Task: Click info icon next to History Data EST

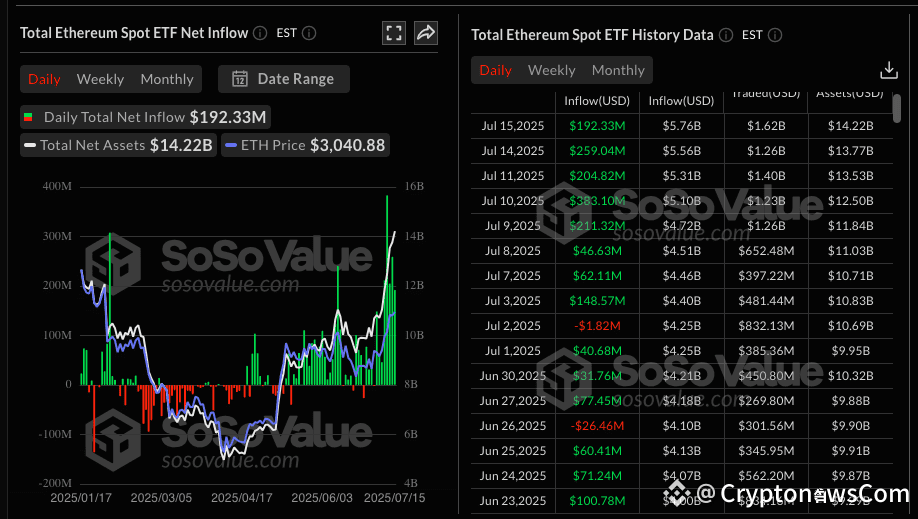Action: coord(775,35)
